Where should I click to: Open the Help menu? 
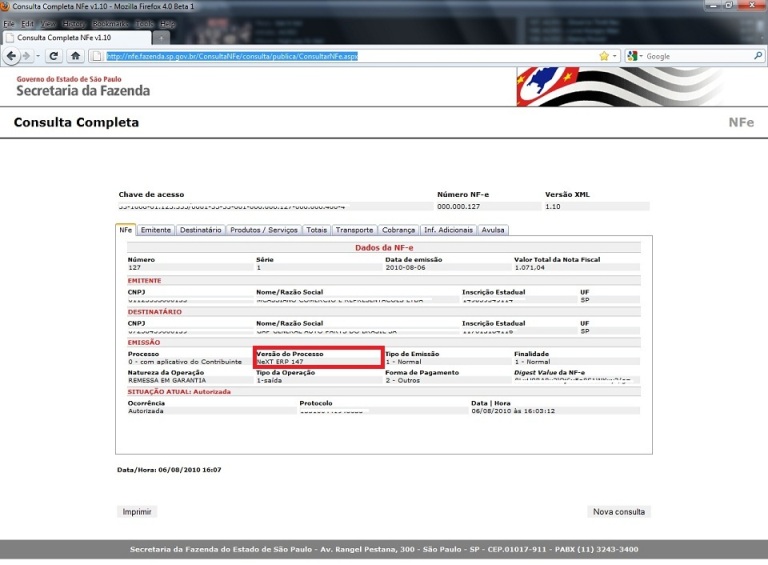pos(168,24)
